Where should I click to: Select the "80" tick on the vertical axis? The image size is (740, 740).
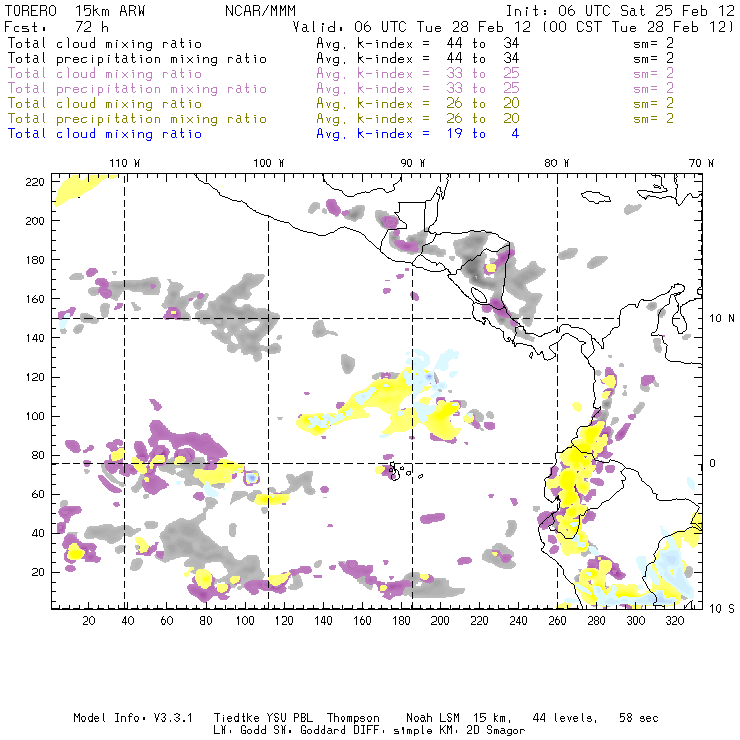click(x=38, y=455)
